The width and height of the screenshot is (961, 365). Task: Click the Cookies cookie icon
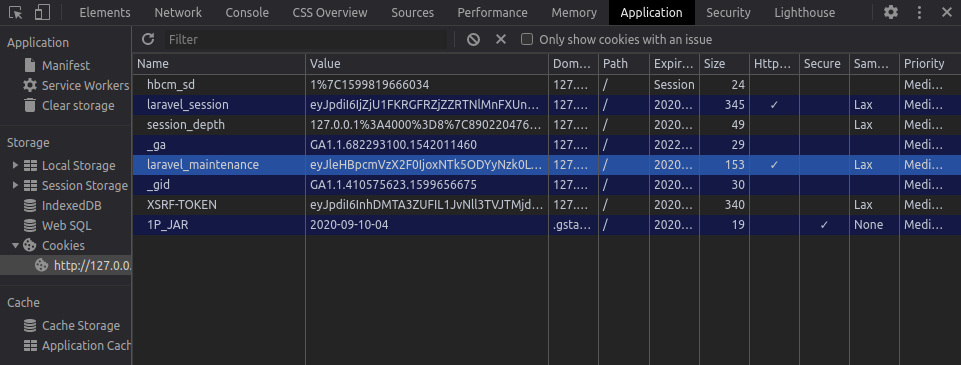pos(29,246)
